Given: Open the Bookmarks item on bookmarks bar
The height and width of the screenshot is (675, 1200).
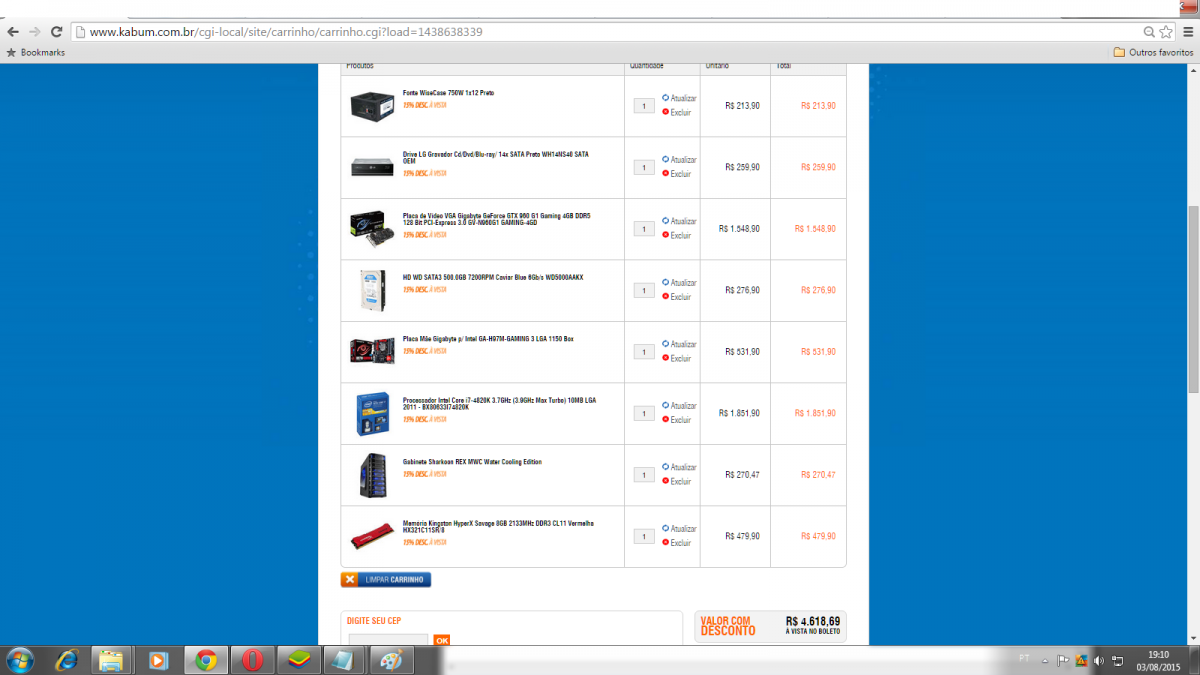Looking at the screenshot, I should pyautogui.click(x=36, y=52).
